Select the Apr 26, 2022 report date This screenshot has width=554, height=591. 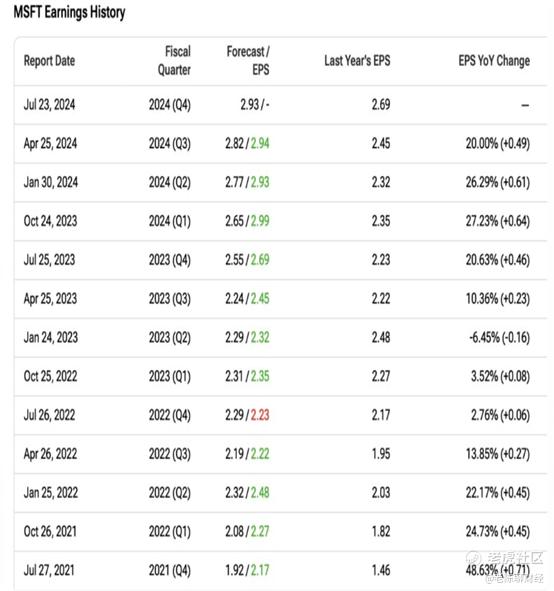coord(50,454)
